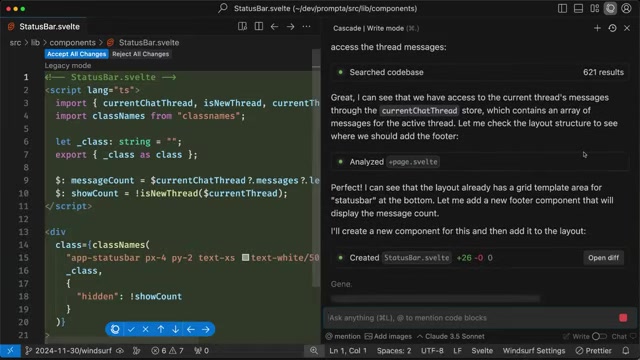Split the editor to the right
Viewport: 640px width, 360px height.
pos(259,27)
